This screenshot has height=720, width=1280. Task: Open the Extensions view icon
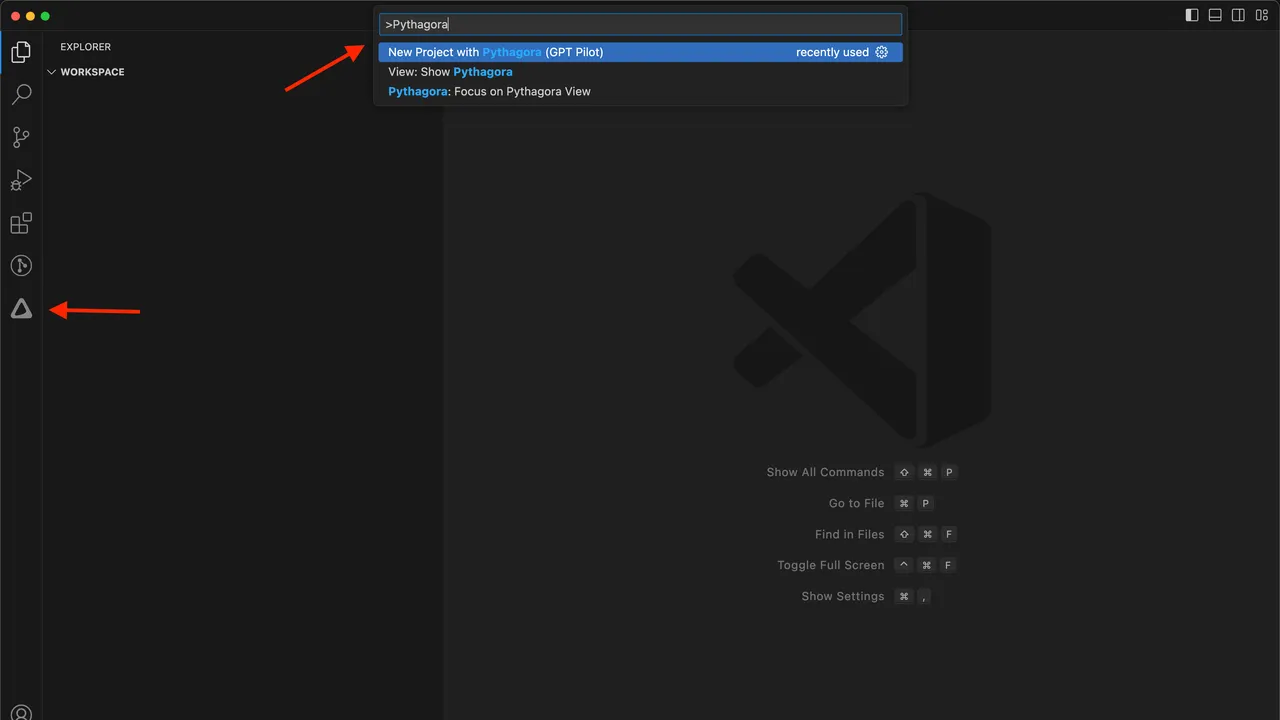tap(21, 223)
